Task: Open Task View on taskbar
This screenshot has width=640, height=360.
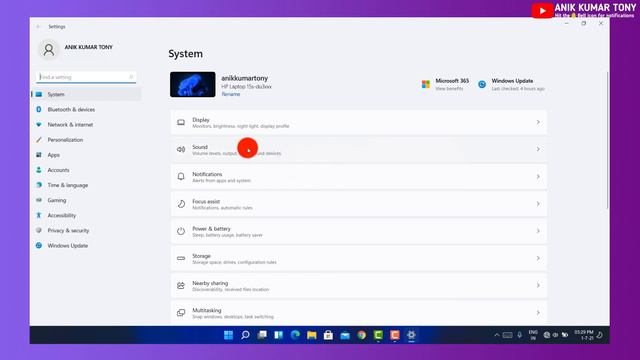Action: [x=262, y=335]
